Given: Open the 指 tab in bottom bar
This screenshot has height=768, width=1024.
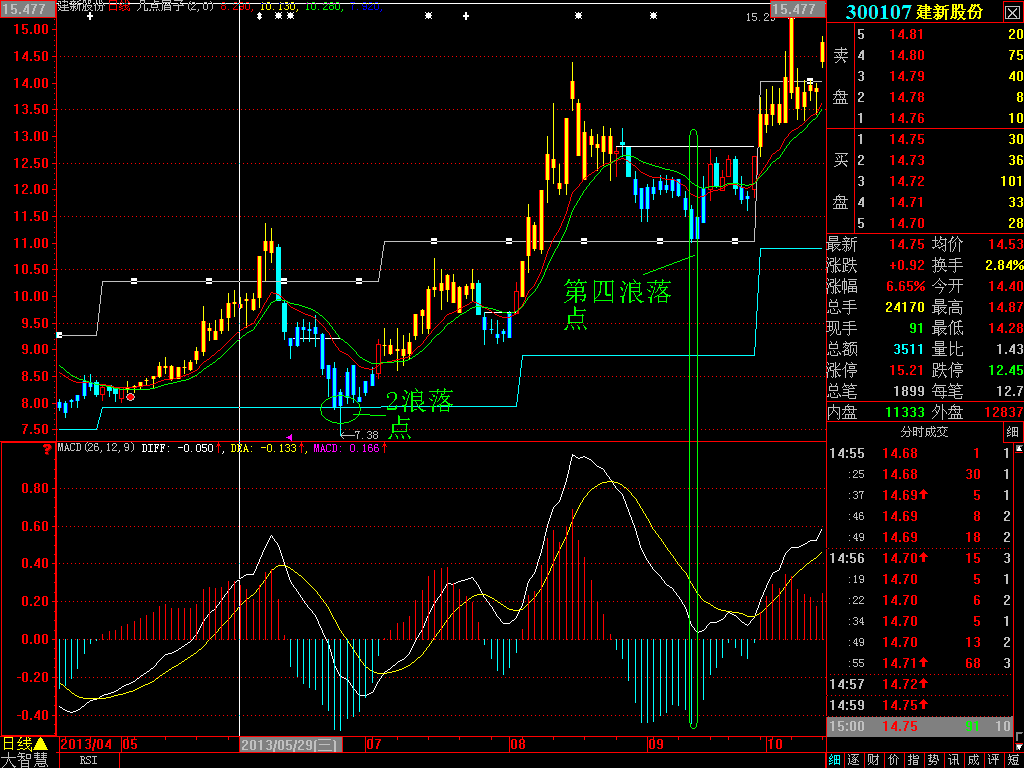Looking at the screenshot, I should tap(913, 760).
